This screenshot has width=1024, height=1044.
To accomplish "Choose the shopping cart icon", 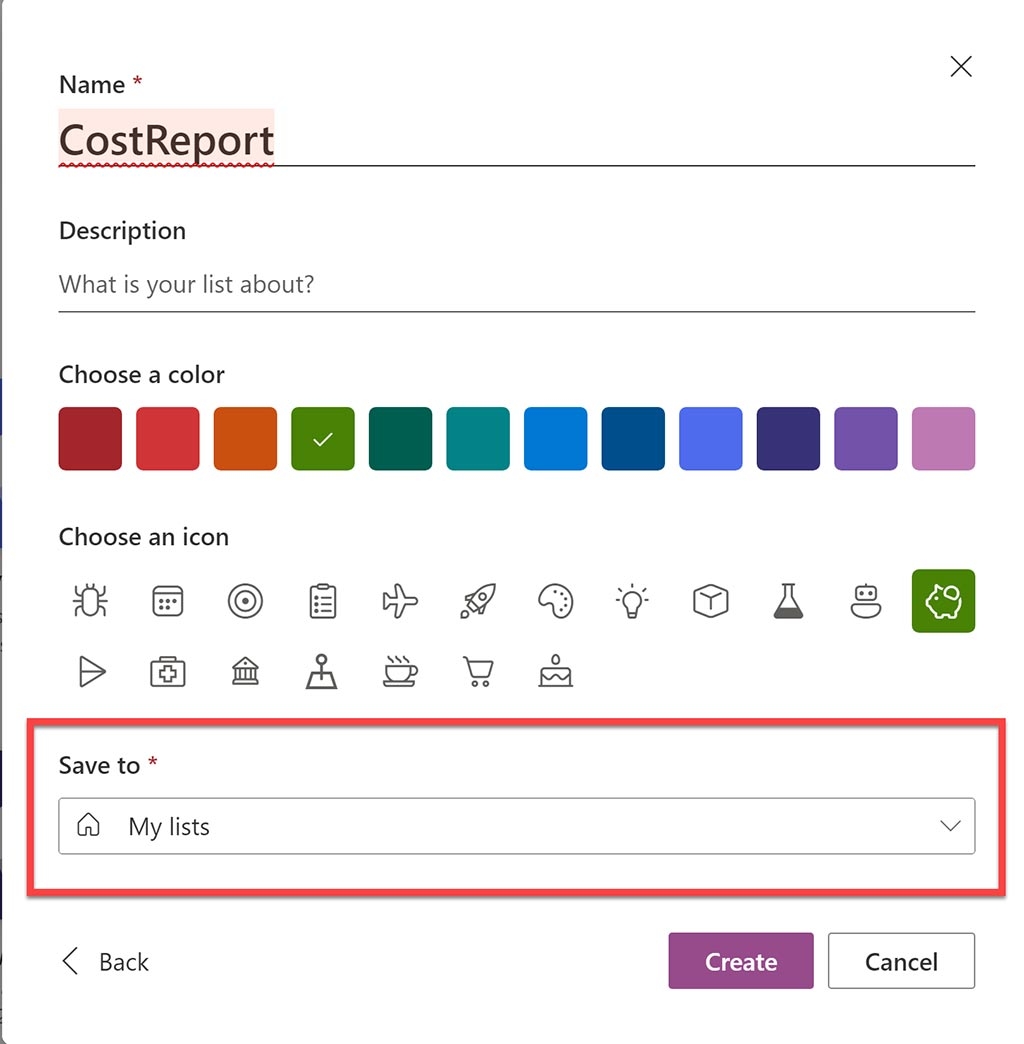I will (x=478, y=671).
